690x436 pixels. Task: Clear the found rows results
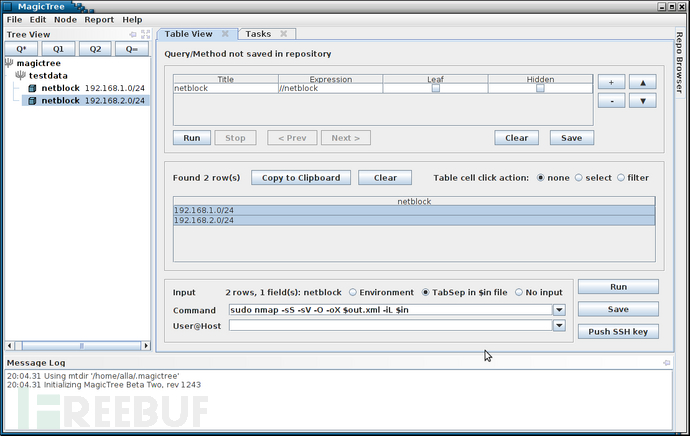[385, 178]
